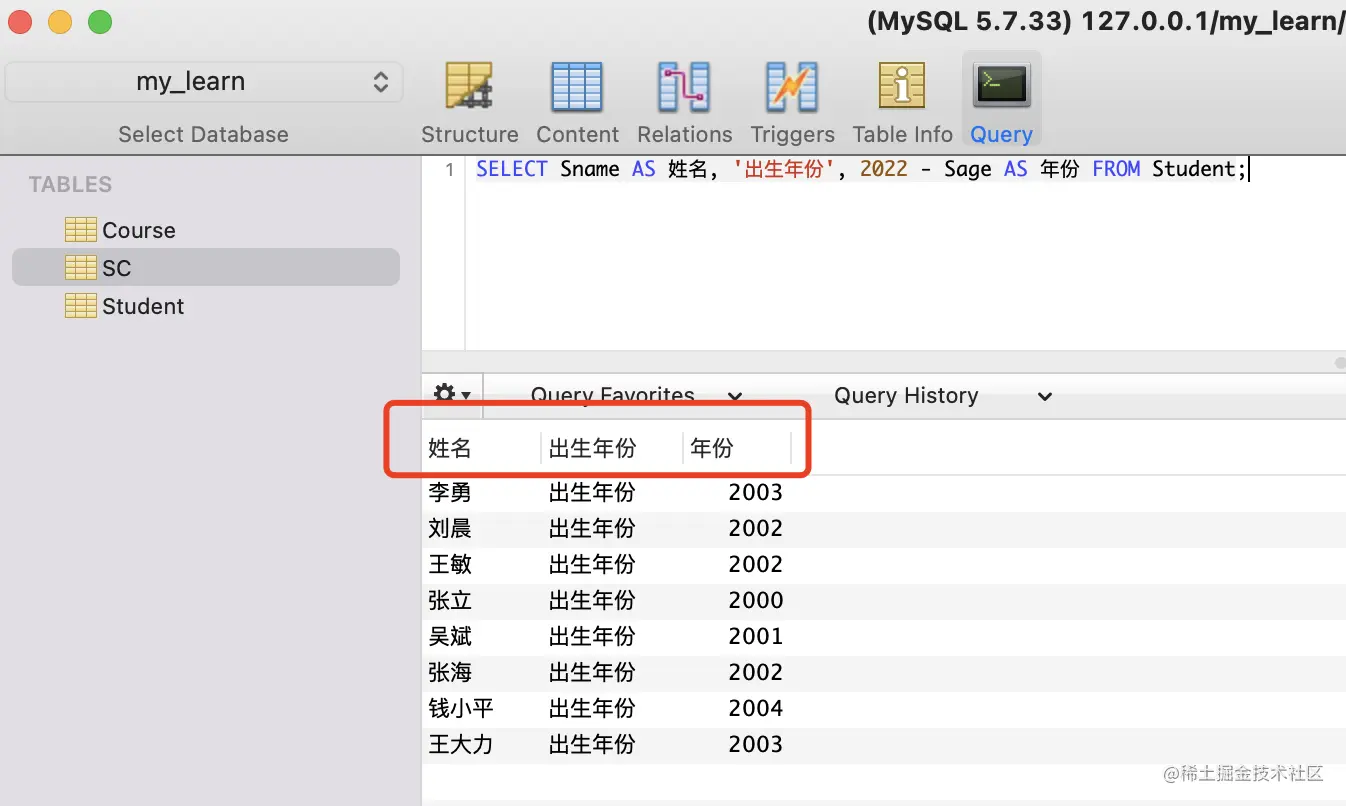Image resolution: width=1346 pixels, height=806 pixels.
Task: Click the 出生年份 column header
Action: pos(612,448)
